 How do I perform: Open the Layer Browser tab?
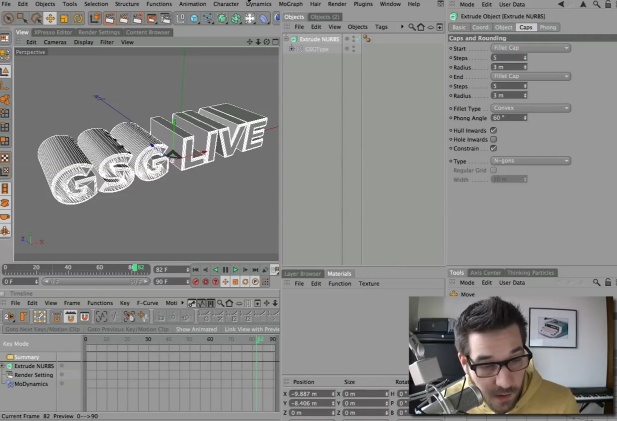click(302, 273)
